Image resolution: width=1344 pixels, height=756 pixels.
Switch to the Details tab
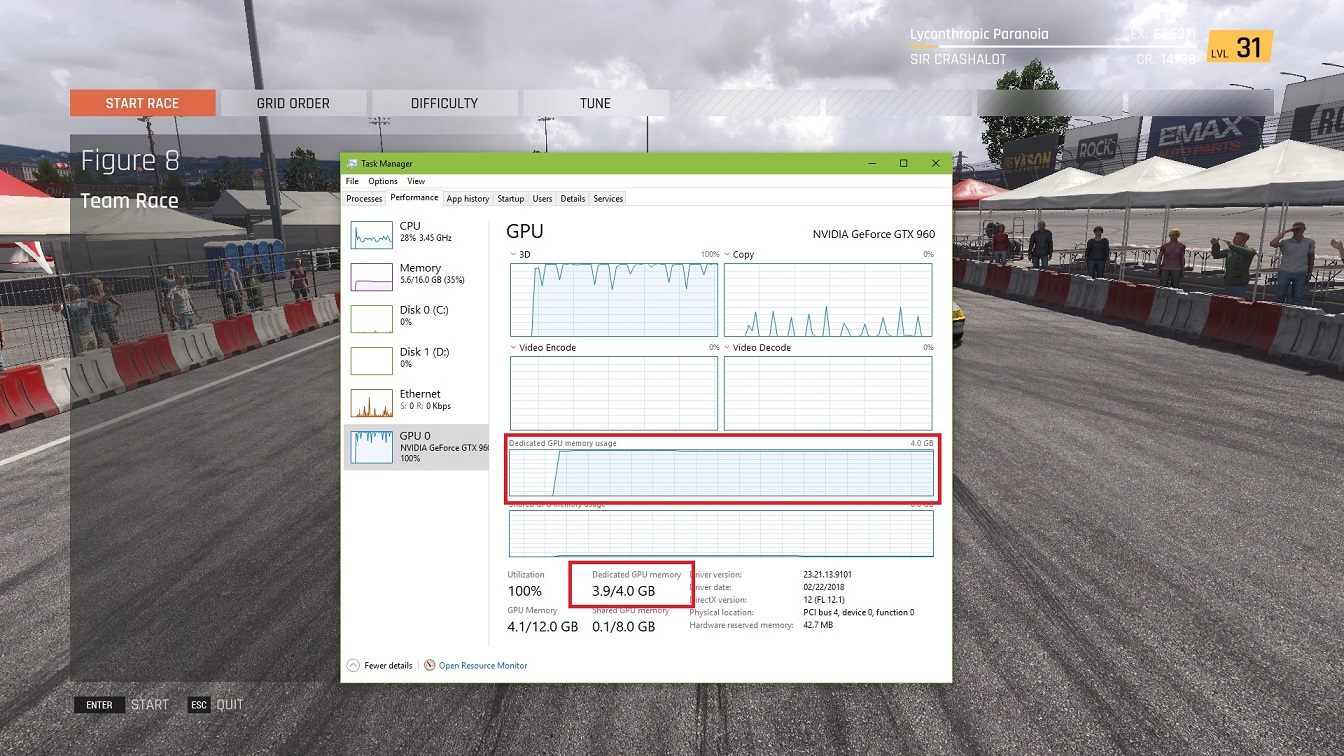[x=573, y=199]
